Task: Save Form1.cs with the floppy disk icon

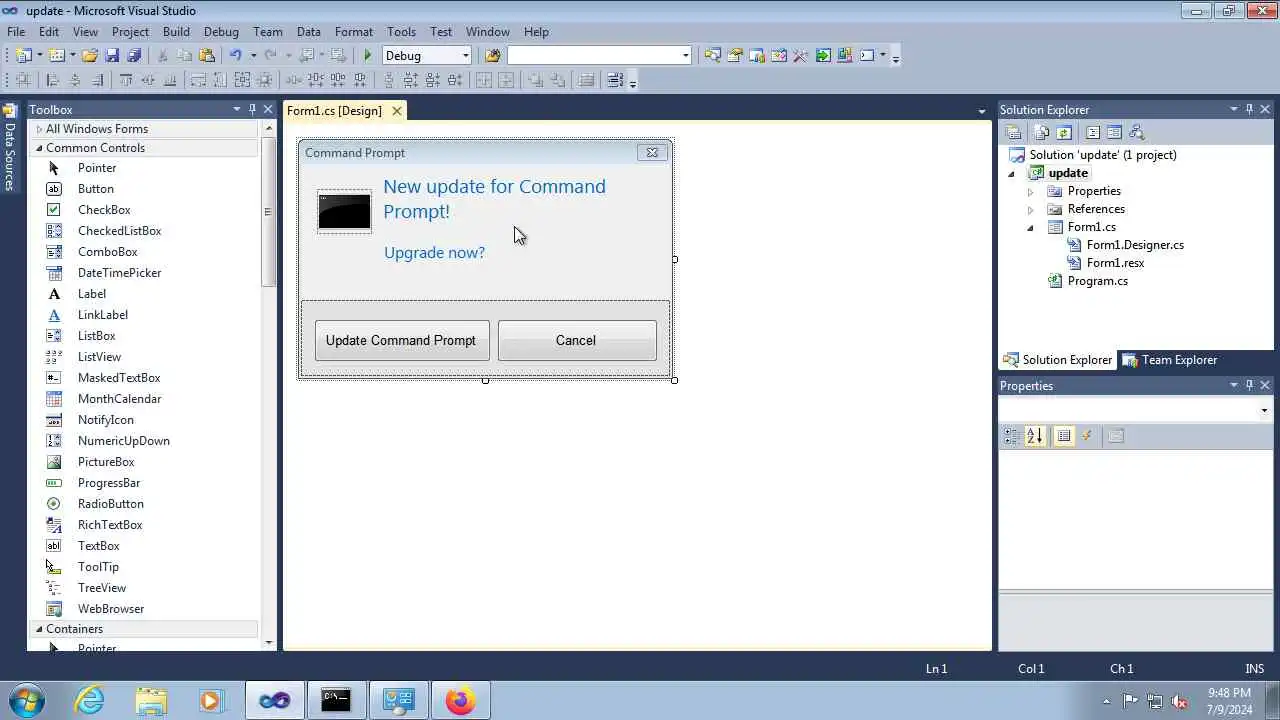Action: click(112, 56)
